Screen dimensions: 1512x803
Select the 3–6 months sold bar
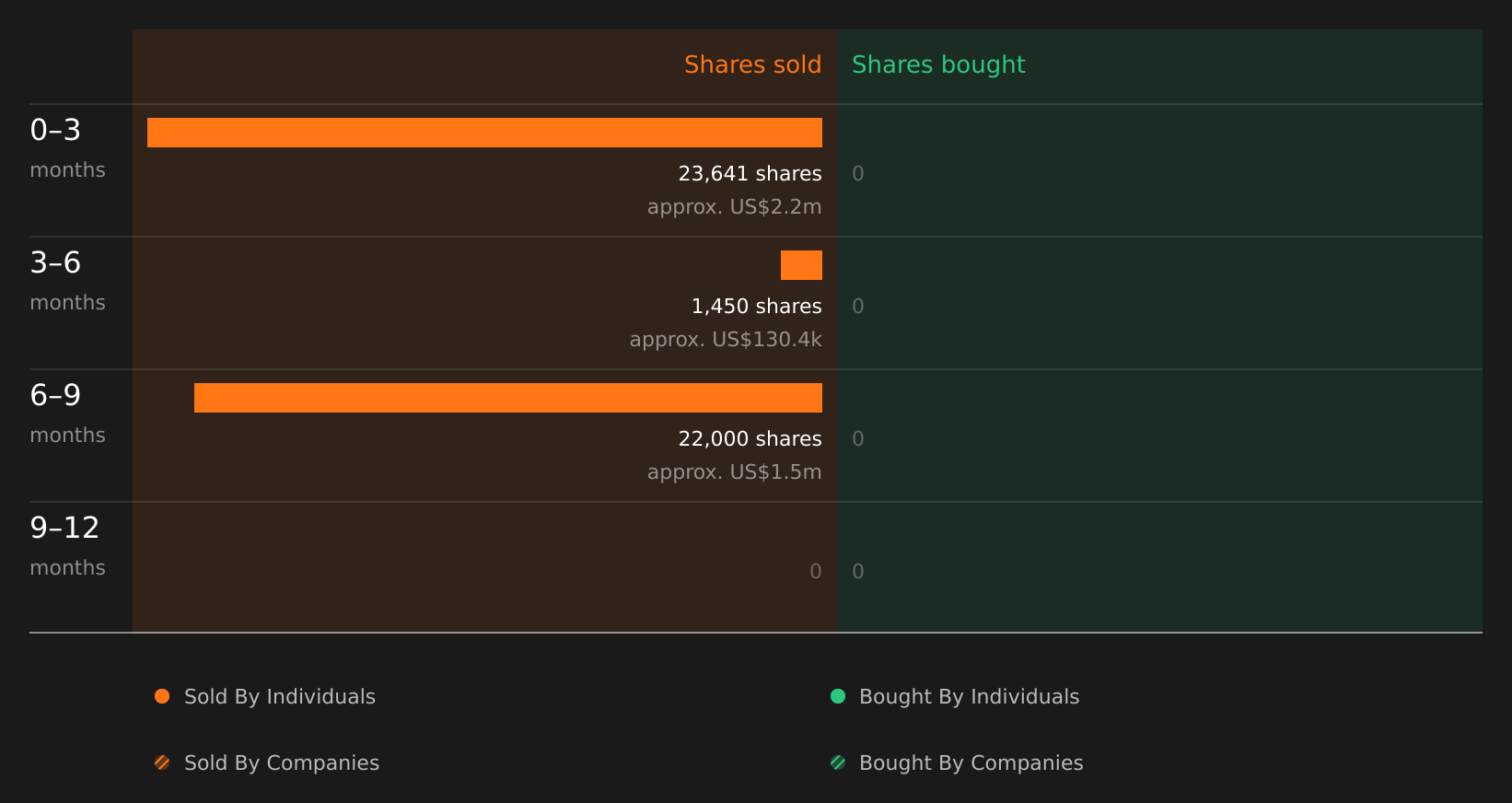(801, 265)
